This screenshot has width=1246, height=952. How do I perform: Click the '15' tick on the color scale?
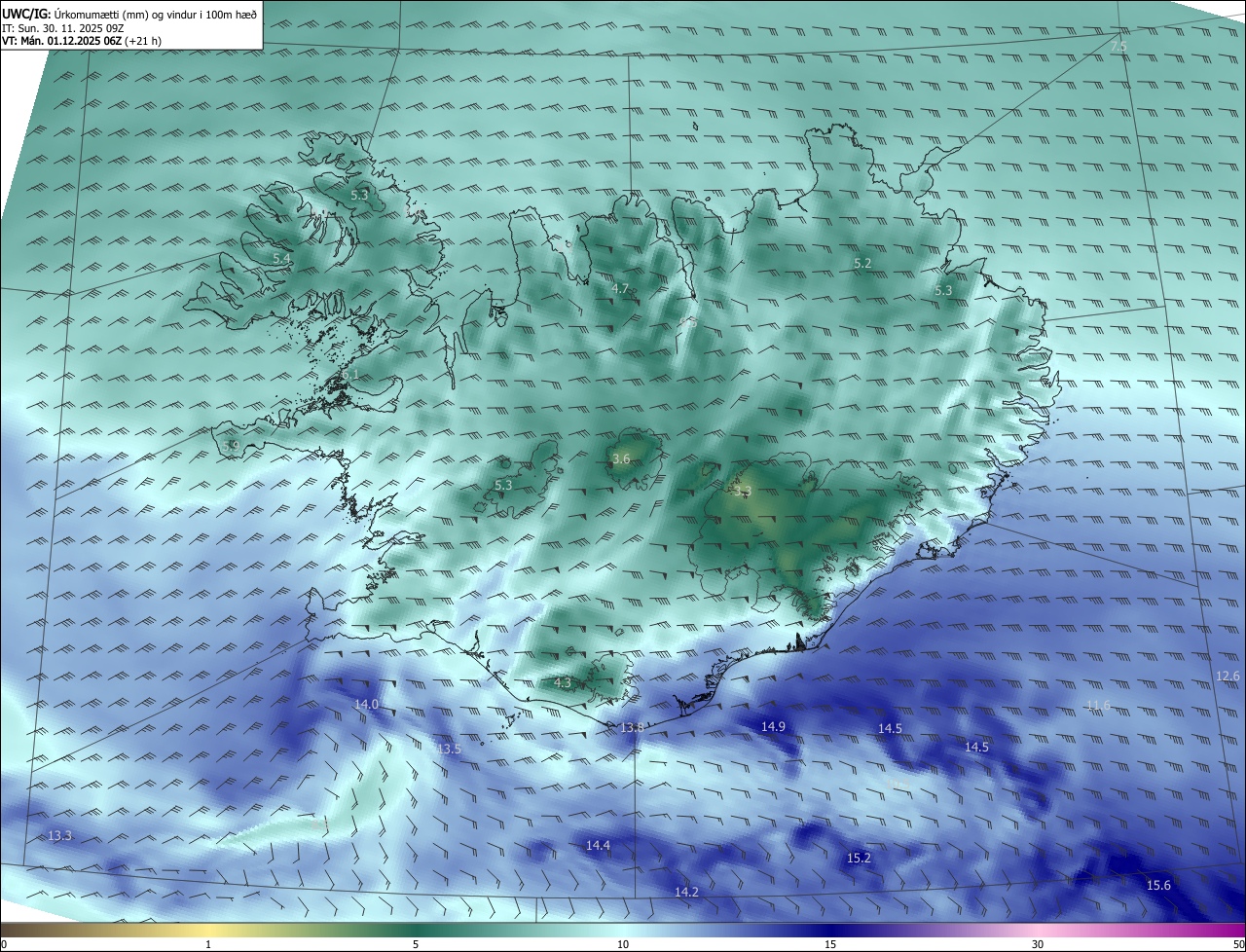click(x=830, y=944)
